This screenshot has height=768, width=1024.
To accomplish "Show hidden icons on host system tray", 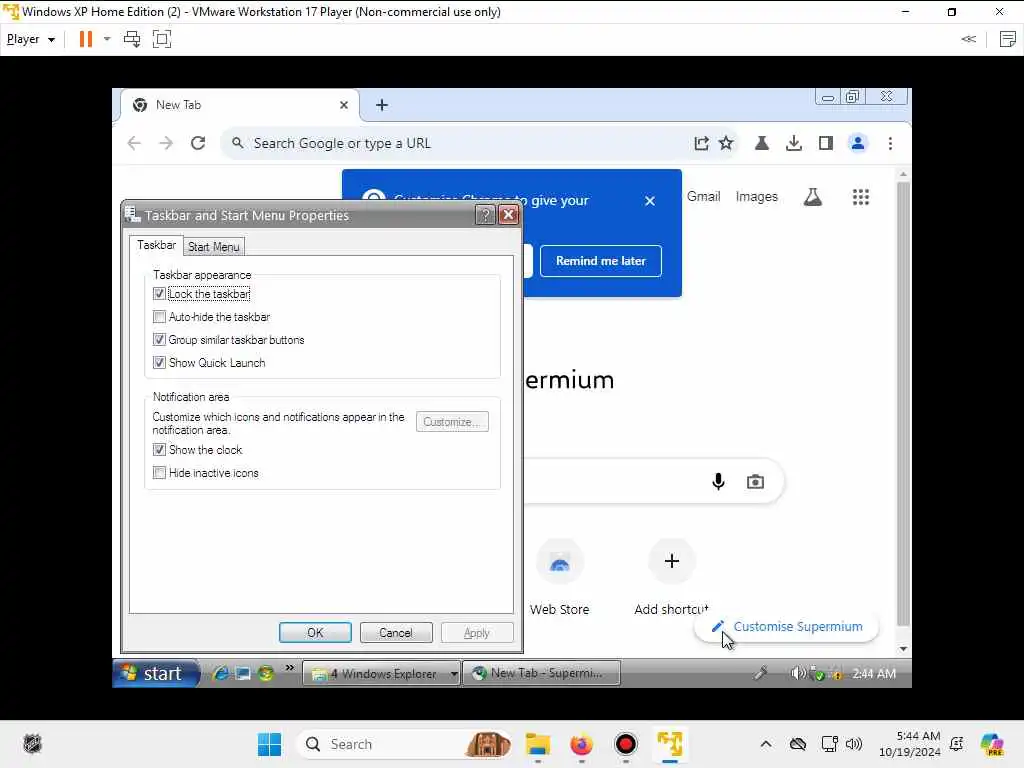I will coord(765,744).
